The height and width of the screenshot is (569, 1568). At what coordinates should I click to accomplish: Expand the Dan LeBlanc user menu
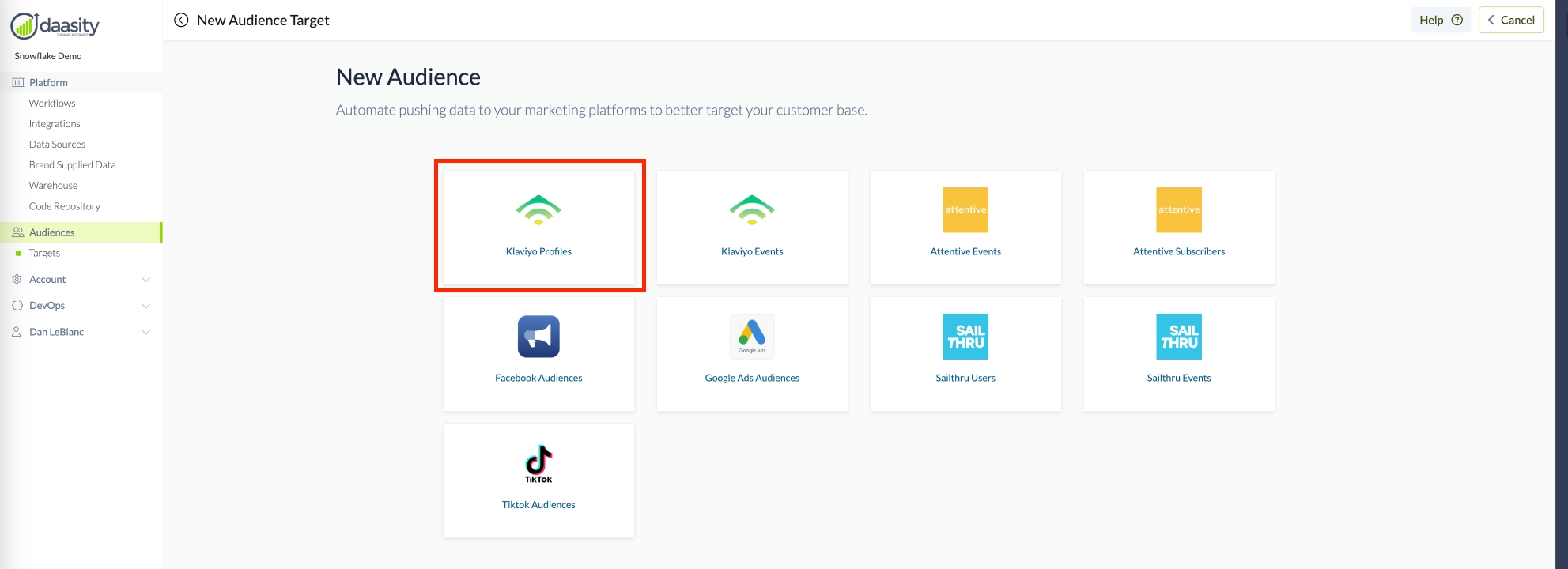(x=145, y=332)
